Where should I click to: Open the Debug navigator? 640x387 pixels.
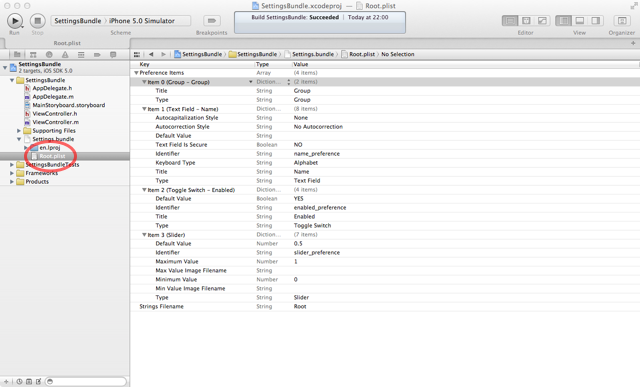point(81,54)
